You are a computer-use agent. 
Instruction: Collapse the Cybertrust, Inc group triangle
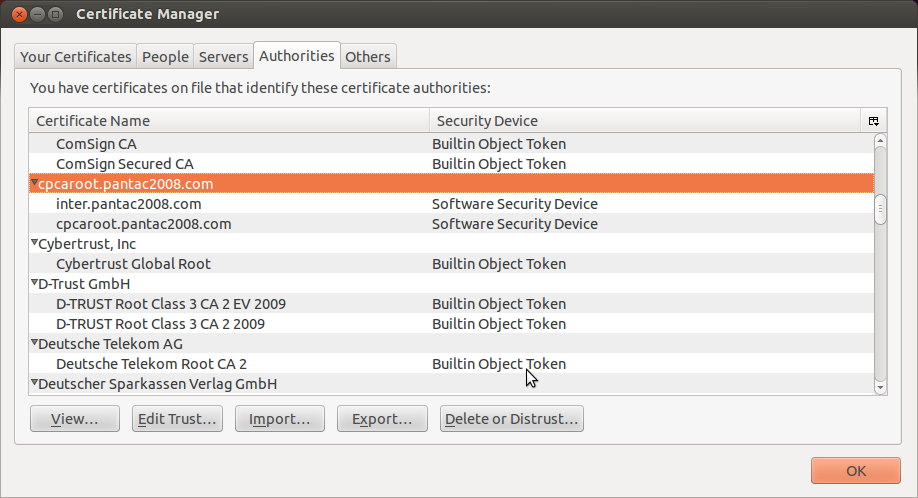pyautogui.click(x=34, y=243)
